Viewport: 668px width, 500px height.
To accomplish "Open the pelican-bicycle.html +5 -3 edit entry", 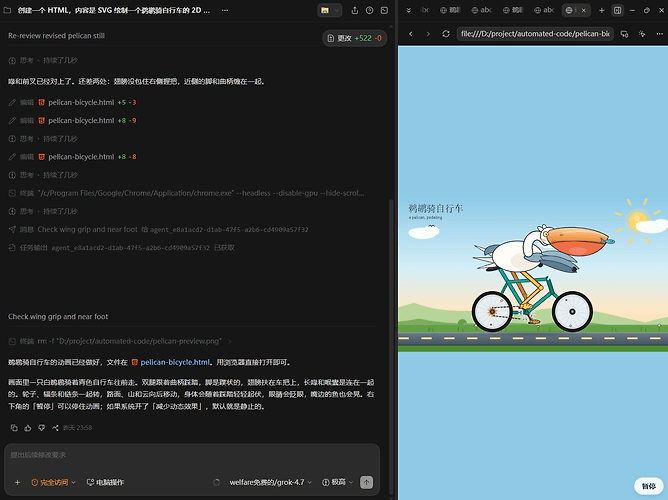I will (72, 102).
